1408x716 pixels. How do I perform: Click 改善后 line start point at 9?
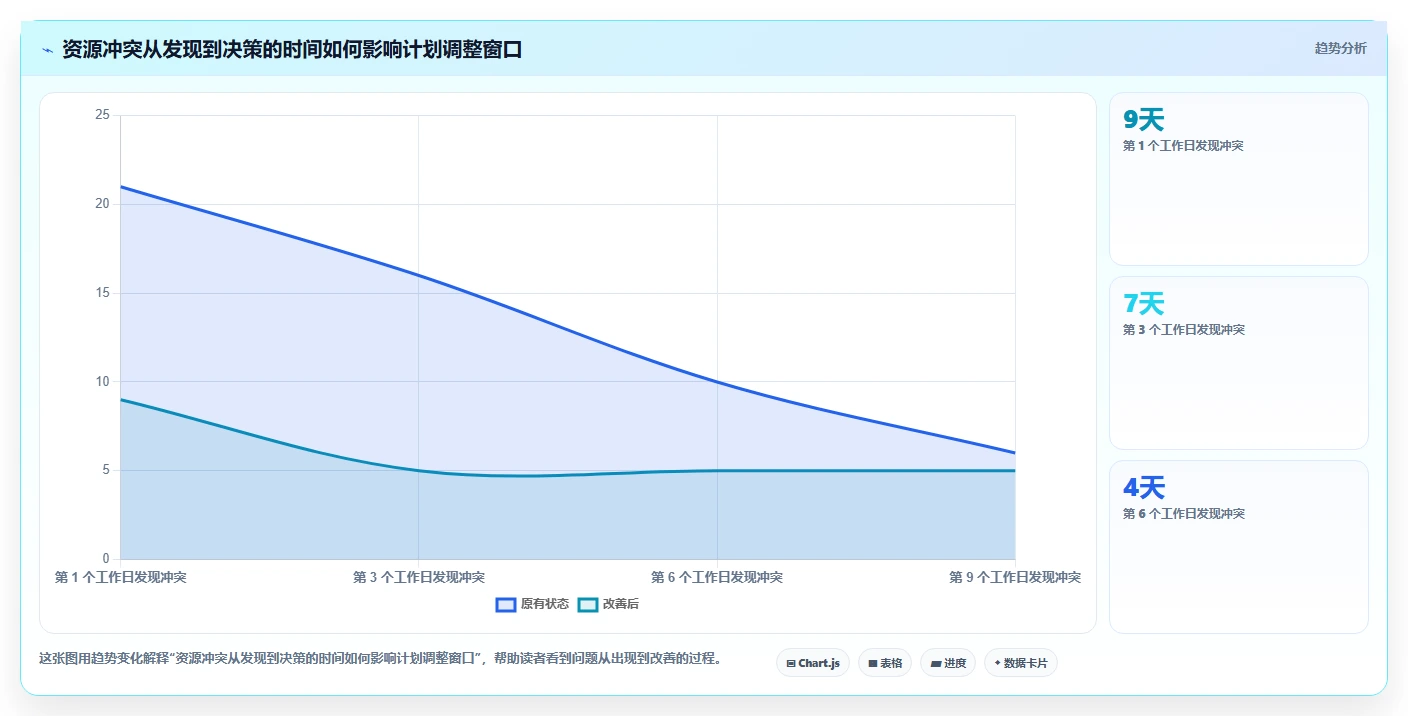click(x=120, y=399)
